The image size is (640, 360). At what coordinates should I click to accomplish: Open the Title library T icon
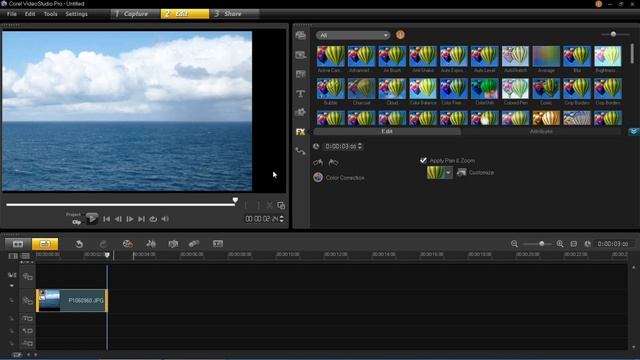[300, 93]
